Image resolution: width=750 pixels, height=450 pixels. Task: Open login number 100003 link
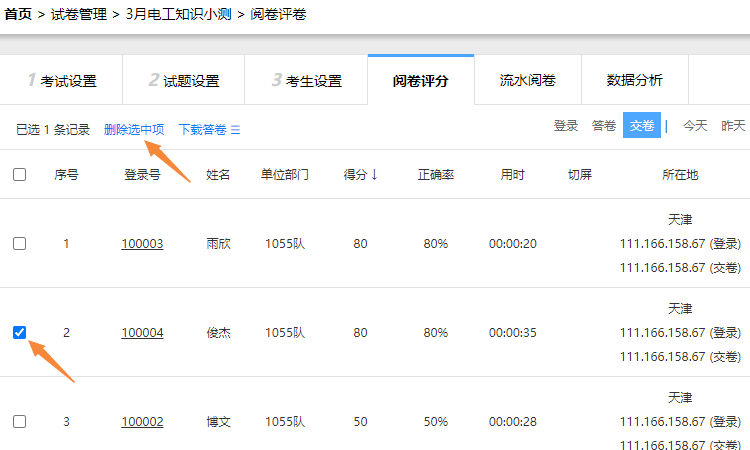(142, 244)
